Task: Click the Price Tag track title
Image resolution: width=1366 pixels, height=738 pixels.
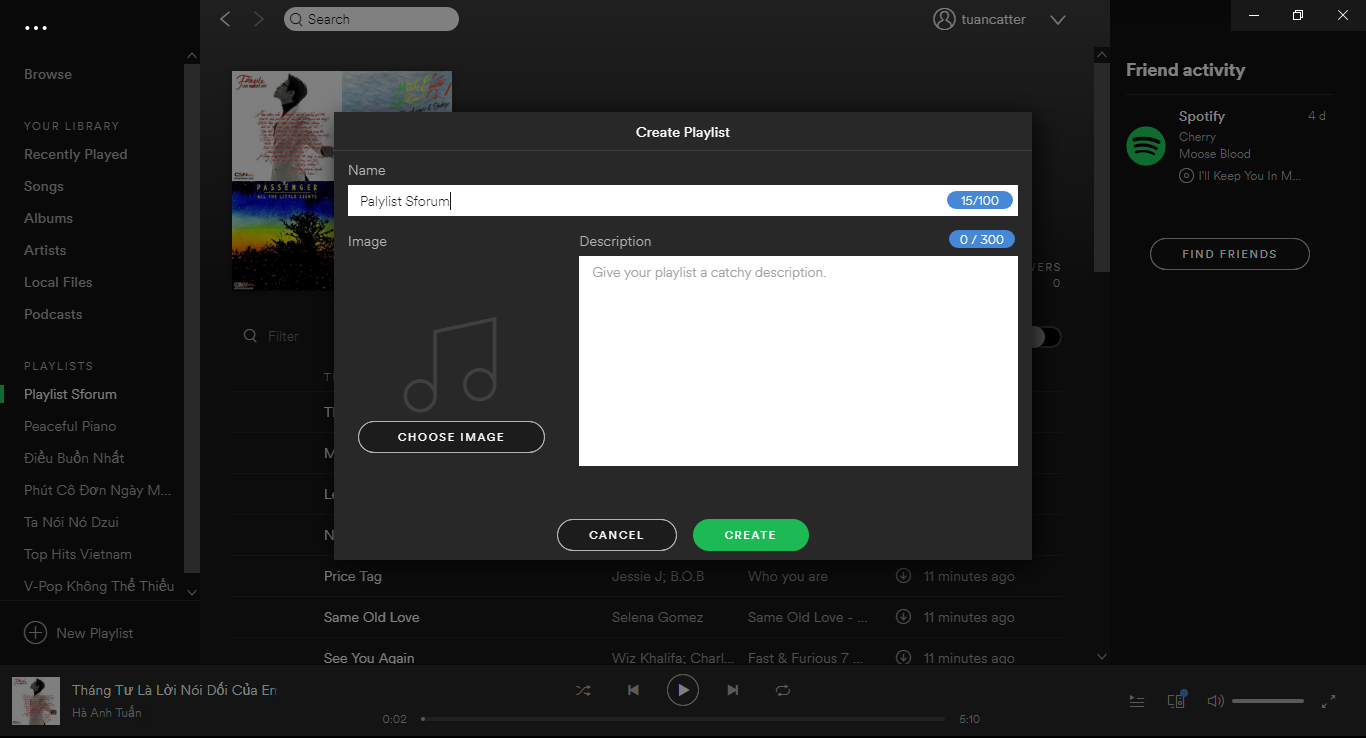Action: point(353,576)
